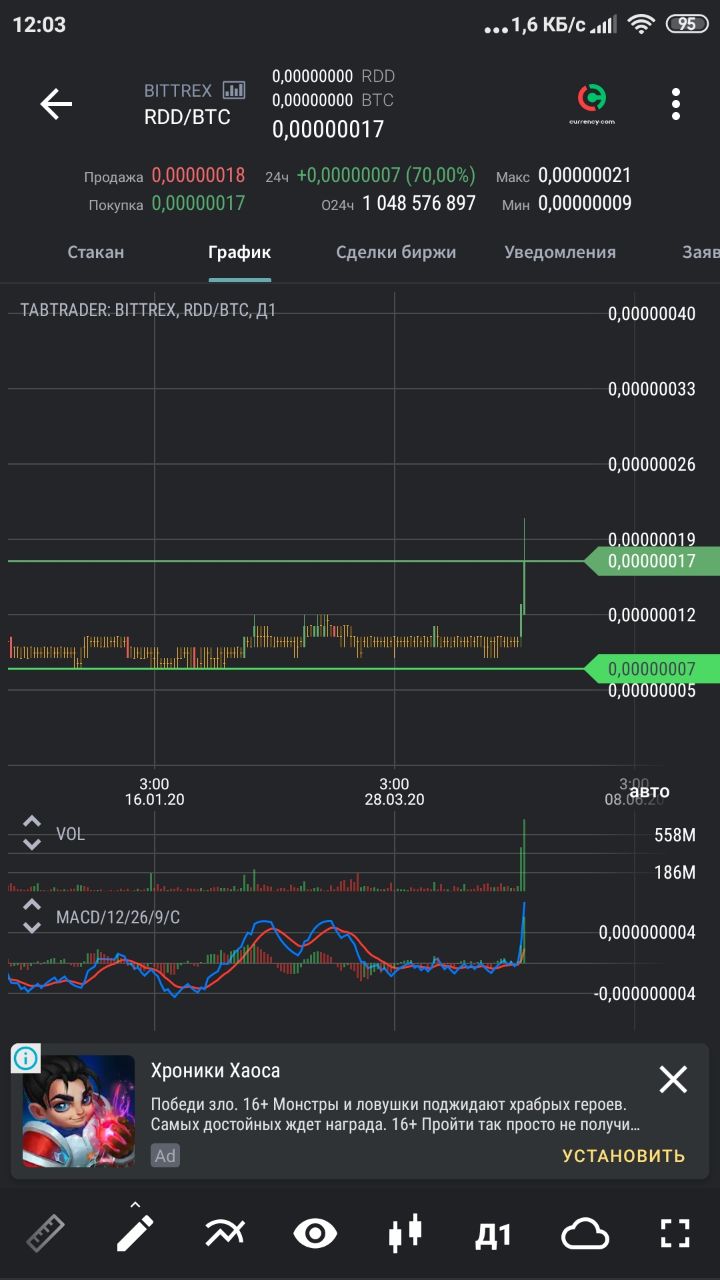Tap the 24h volume 1 048 576 897
720x1280 pixels.
point(419,203)
